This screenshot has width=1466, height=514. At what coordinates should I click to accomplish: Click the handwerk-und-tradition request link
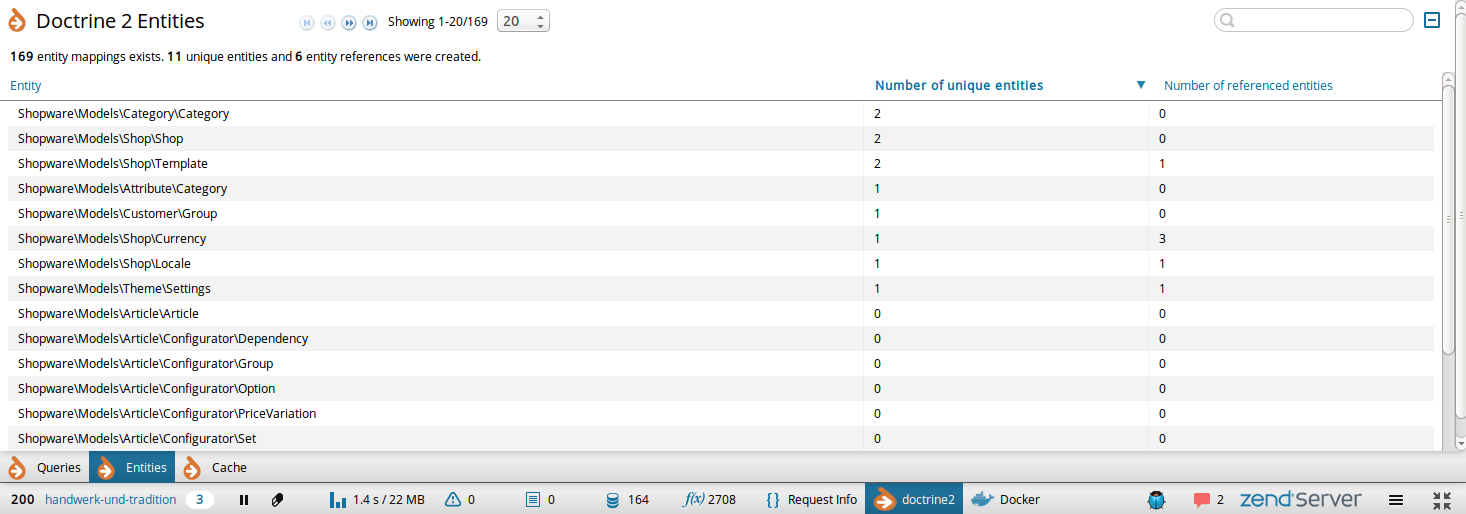(111, 499)
